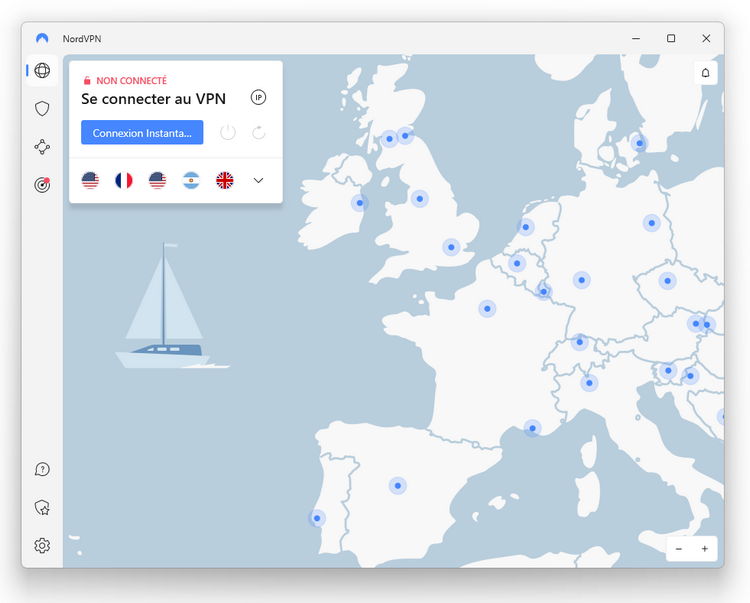
Task: Select the Spain server dot
Action: pos(397,486)
